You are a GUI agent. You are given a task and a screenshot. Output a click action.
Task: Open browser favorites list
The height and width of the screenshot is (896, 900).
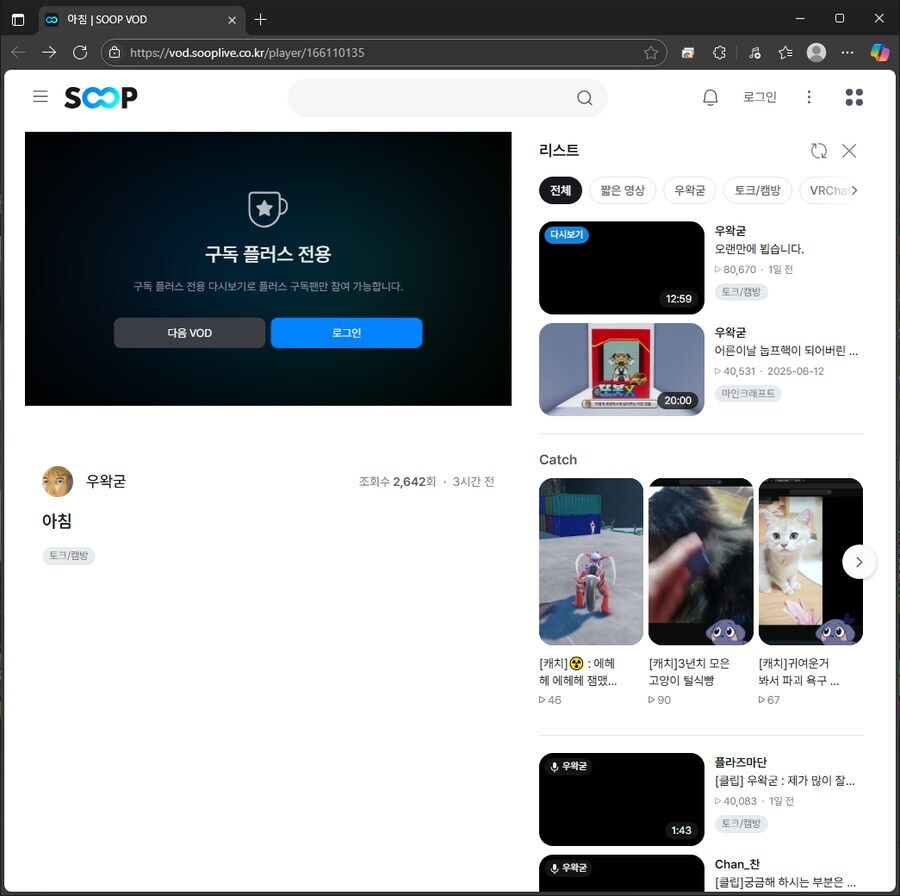pos(785,53)
